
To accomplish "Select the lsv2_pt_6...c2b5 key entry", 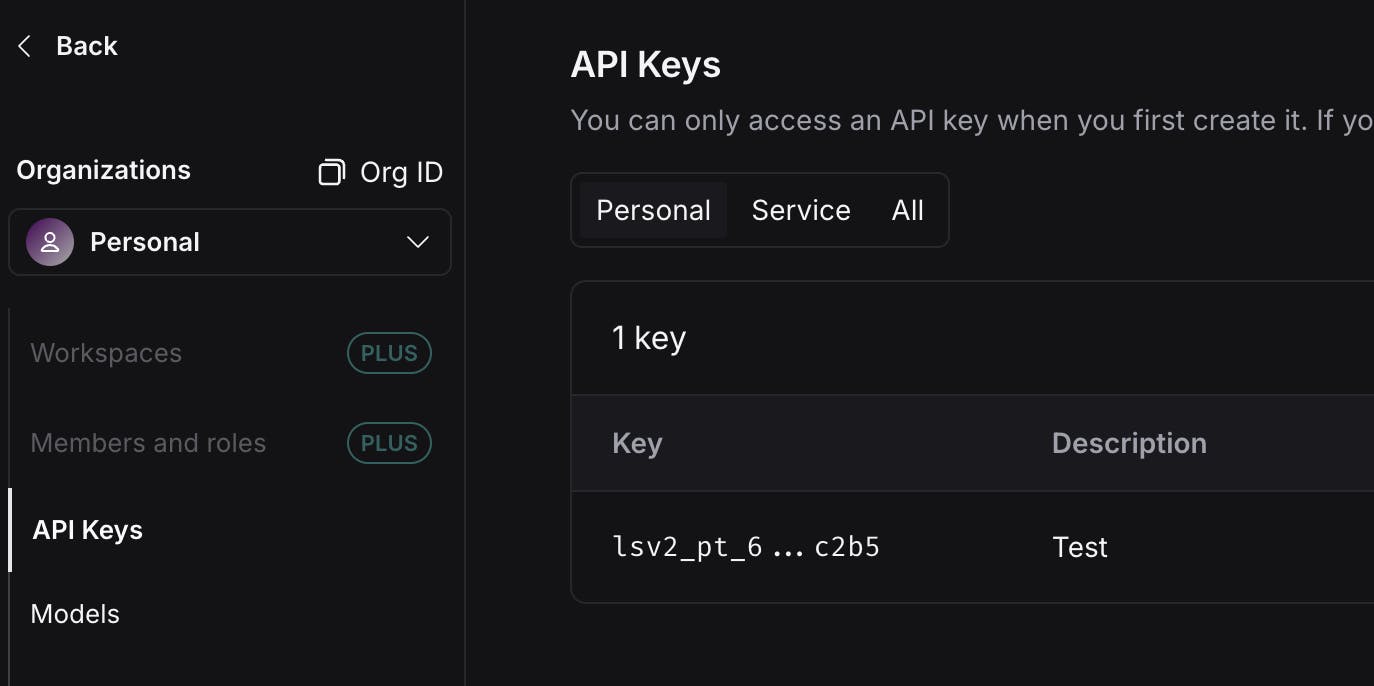I will point(746,547).
